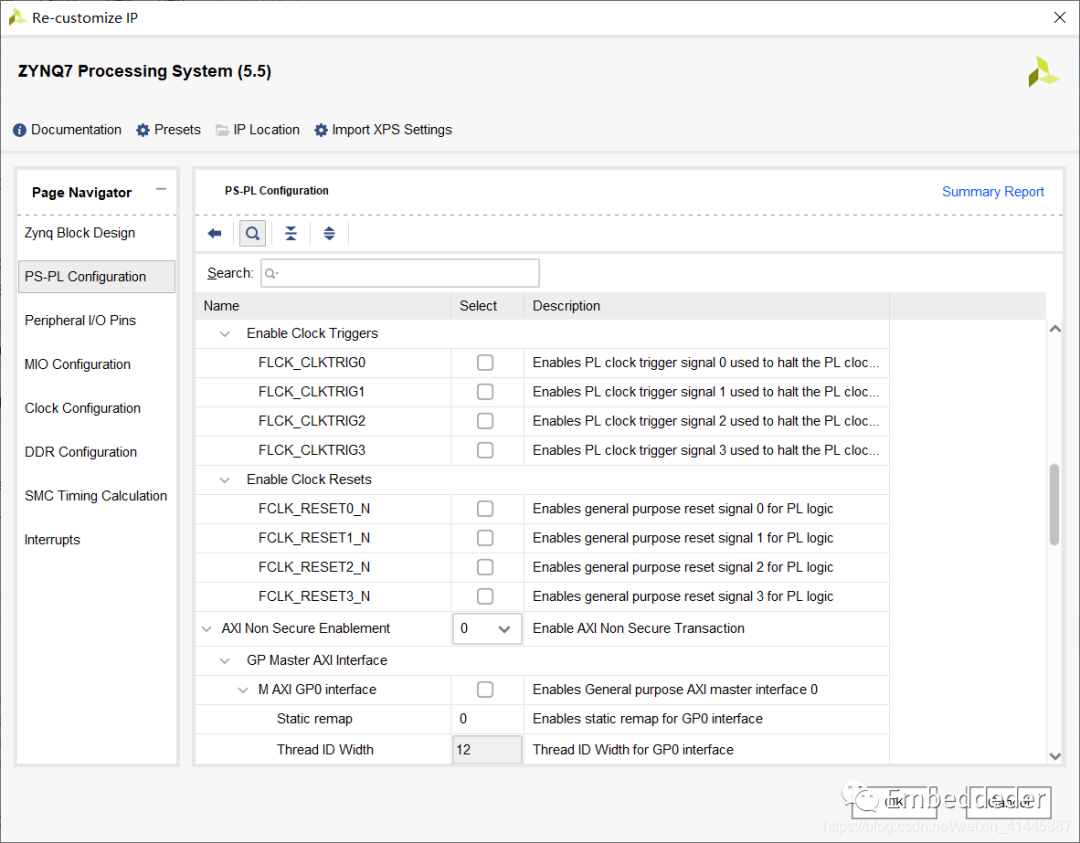
Task: Collapse Enable Clock Triggers group
Action: 225,334
